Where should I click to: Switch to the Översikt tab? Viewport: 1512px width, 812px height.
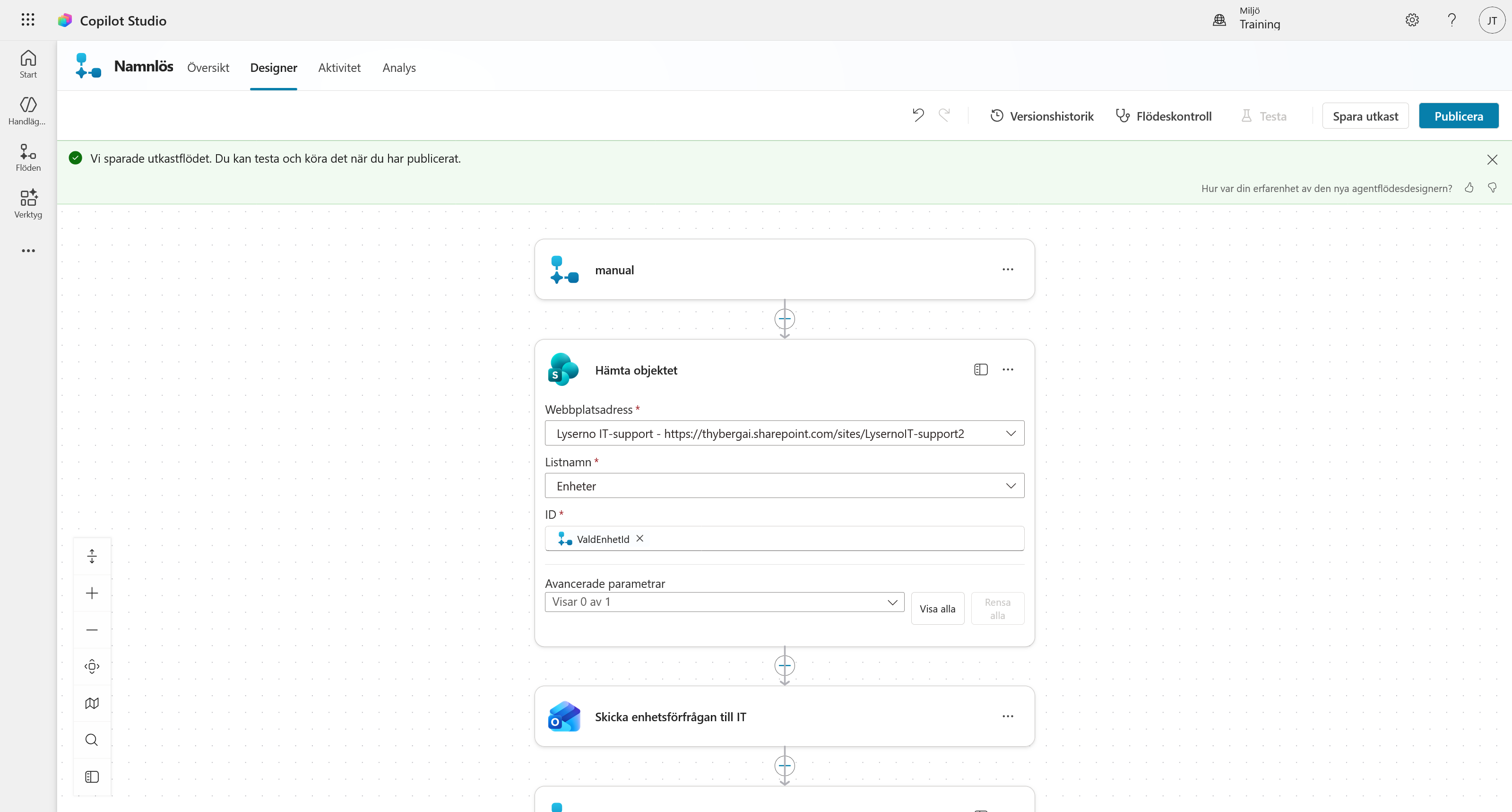pyautogui.click(x=208, y=68)
